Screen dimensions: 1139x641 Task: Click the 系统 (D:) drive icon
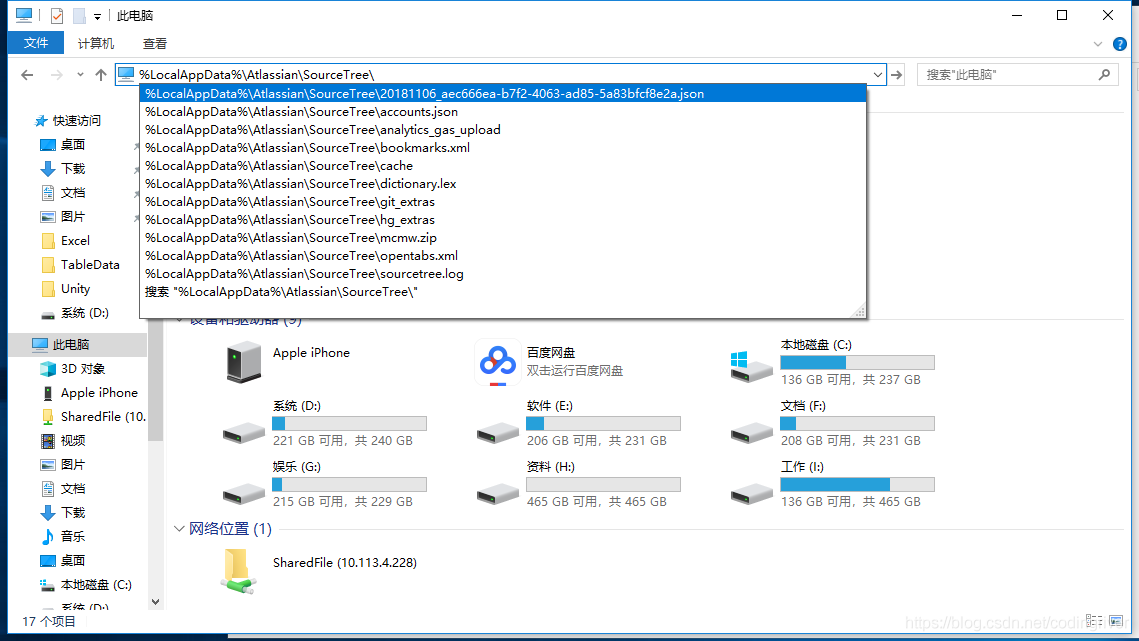click(x=243, y=433)
